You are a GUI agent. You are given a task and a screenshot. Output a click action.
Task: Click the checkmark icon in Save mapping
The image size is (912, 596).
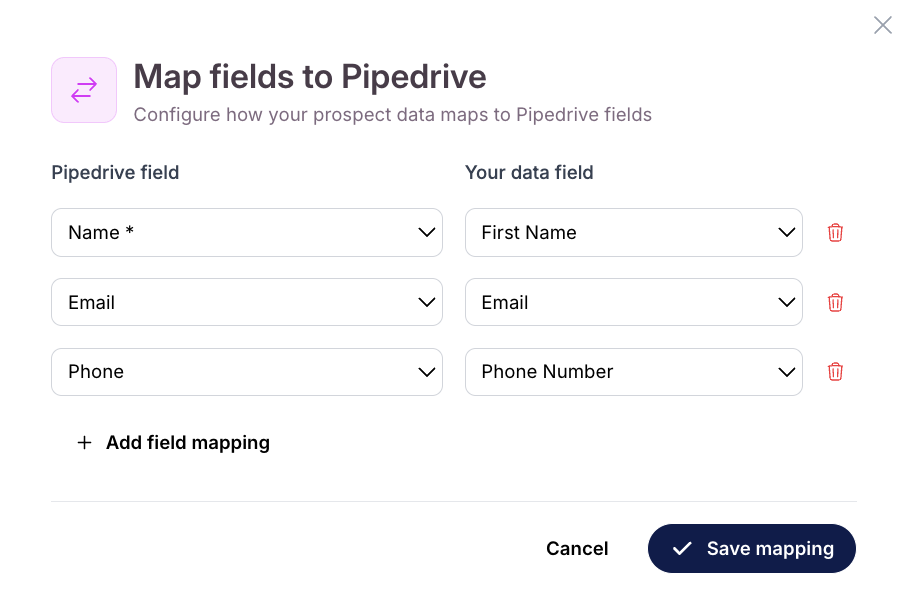coord(682,548)
